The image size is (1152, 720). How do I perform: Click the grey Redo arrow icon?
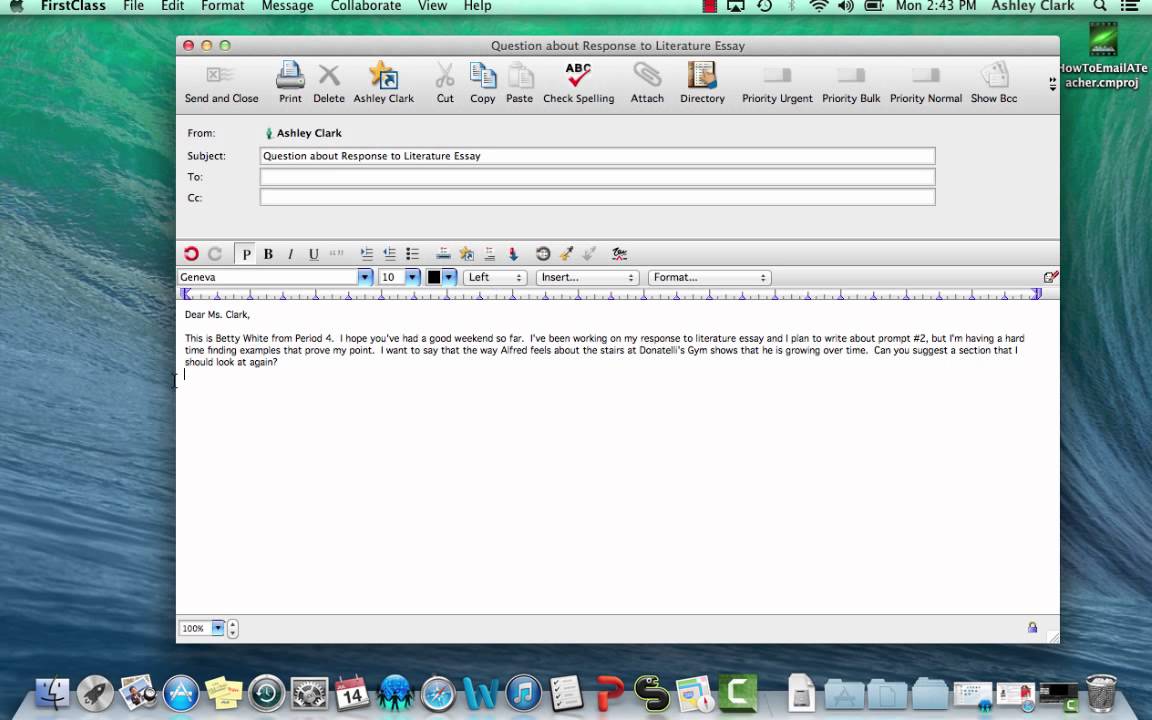point(215,253)
